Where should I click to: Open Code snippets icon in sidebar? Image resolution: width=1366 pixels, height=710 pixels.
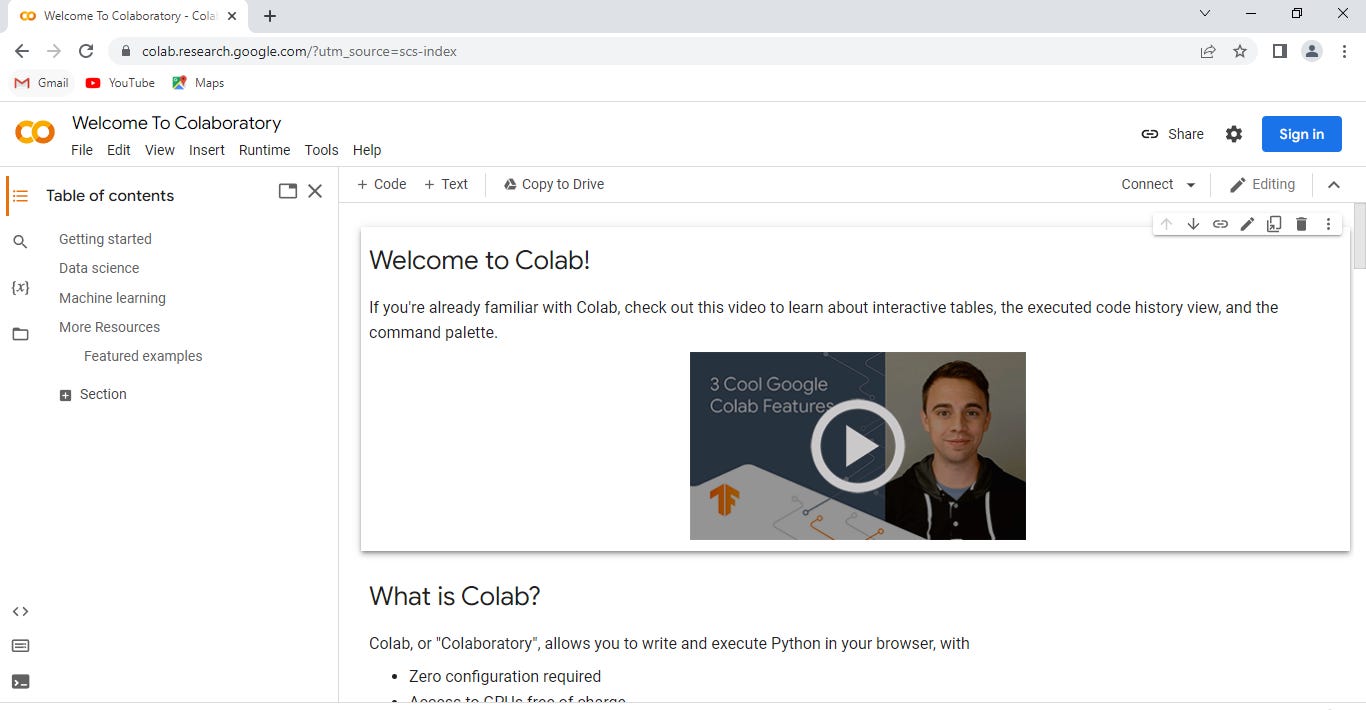[x=20, y=611]
